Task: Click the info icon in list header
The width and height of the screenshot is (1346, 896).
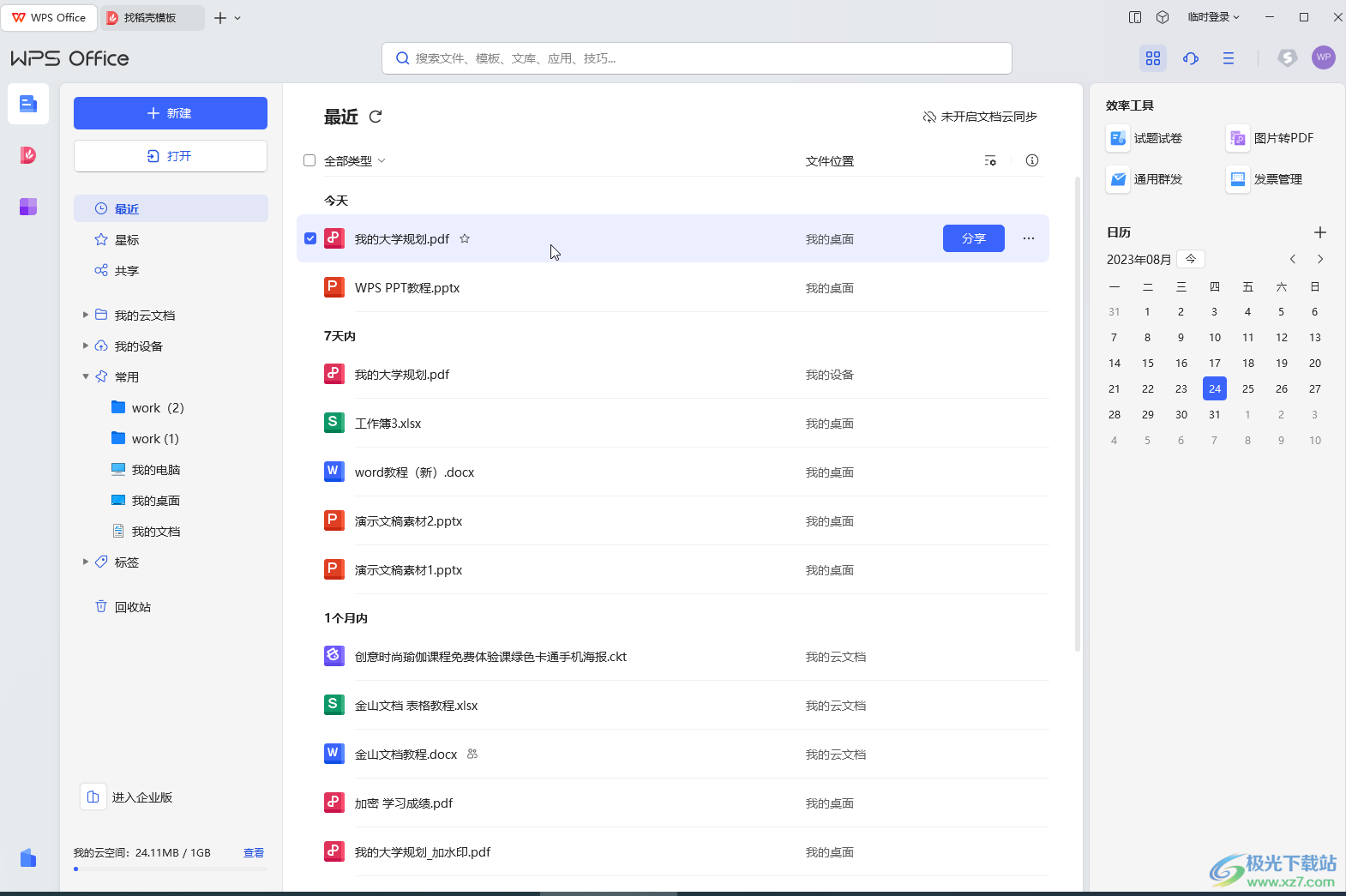Action: pos(1032,160)
